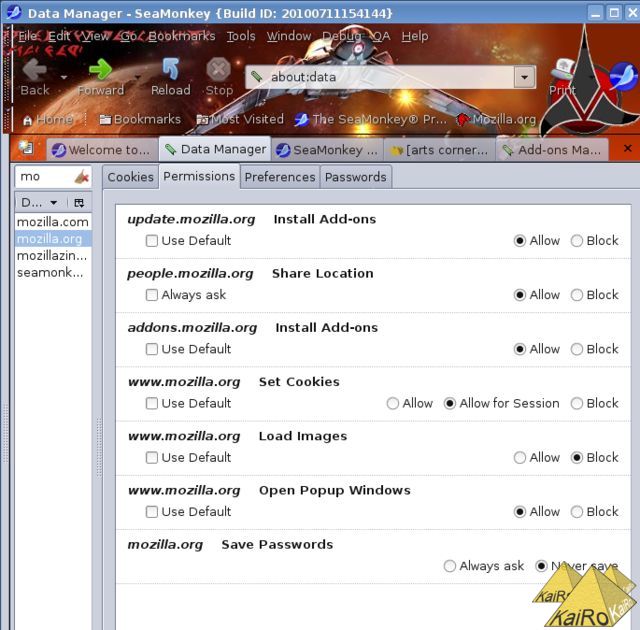Viewport: 640px width, 630px height.
Task: Open the Bookmarks folder in toolbar
Action: pyautogui.click(x=140, y=120)
